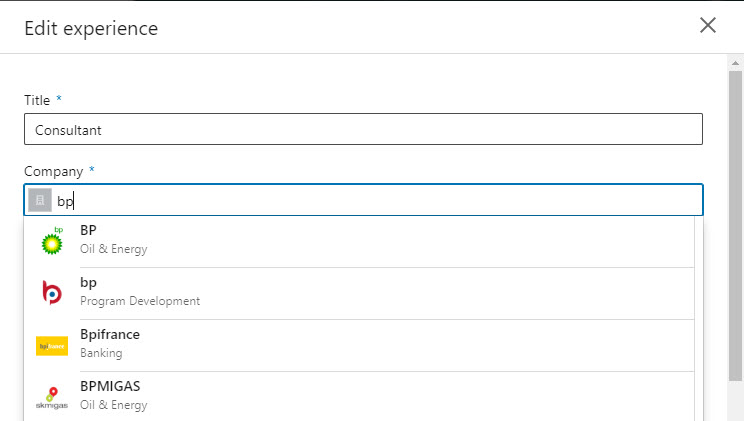Click the gray building placeholder icon

[x=40, y=200]
